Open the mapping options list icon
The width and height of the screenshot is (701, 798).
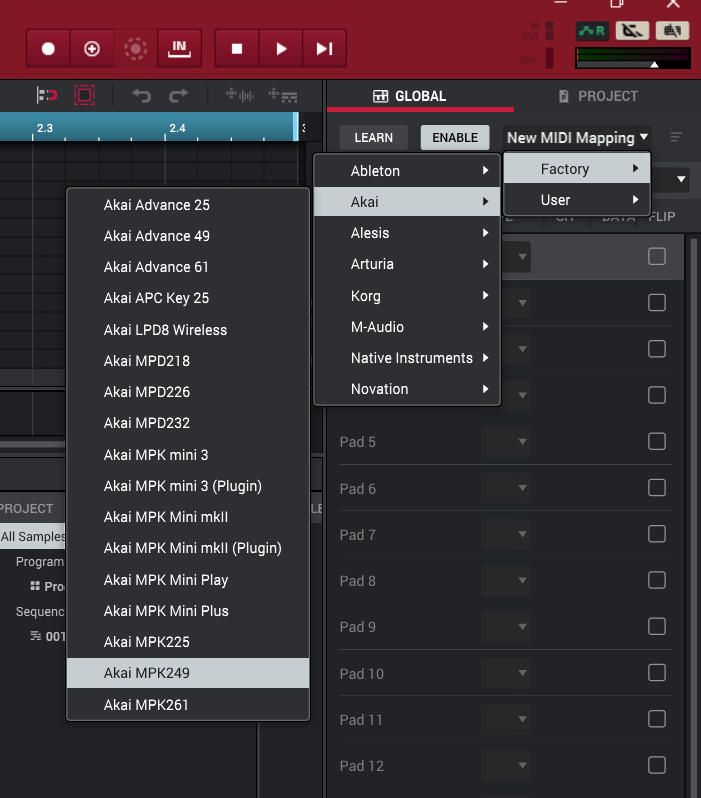[676, 137]
